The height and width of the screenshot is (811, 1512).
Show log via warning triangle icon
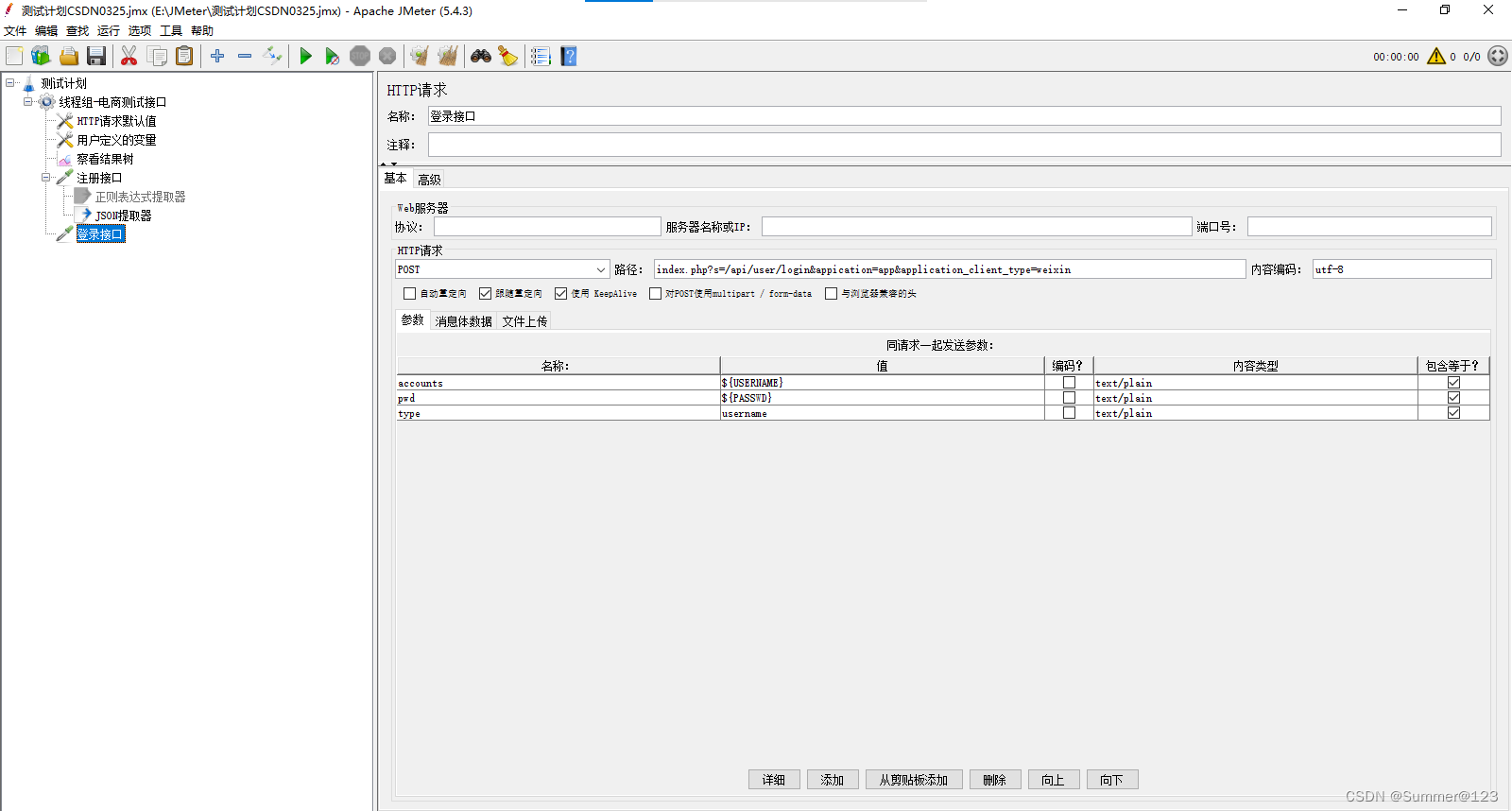pos(1436,56)
